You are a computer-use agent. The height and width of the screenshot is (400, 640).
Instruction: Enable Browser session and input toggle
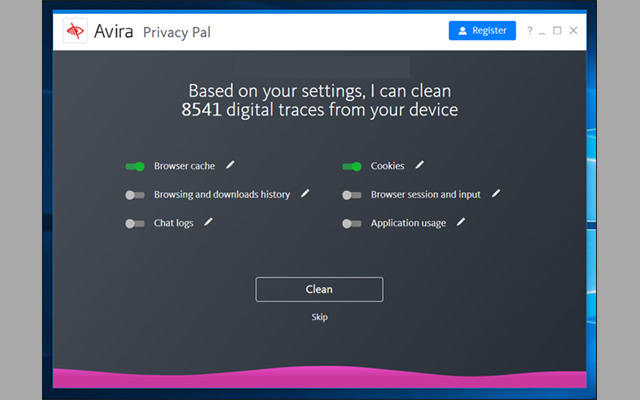(352, 195)
